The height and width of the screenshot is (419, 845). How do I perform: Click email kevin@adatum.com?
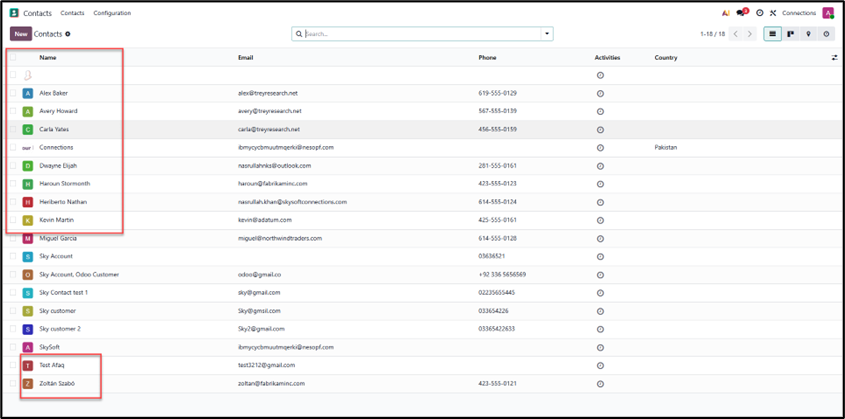pos(265,220)
